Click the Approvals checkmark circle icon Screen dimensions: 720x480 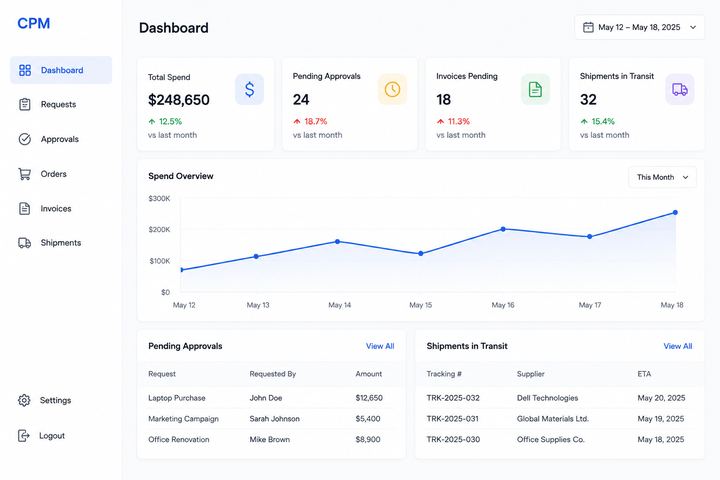tap(25, 139)
